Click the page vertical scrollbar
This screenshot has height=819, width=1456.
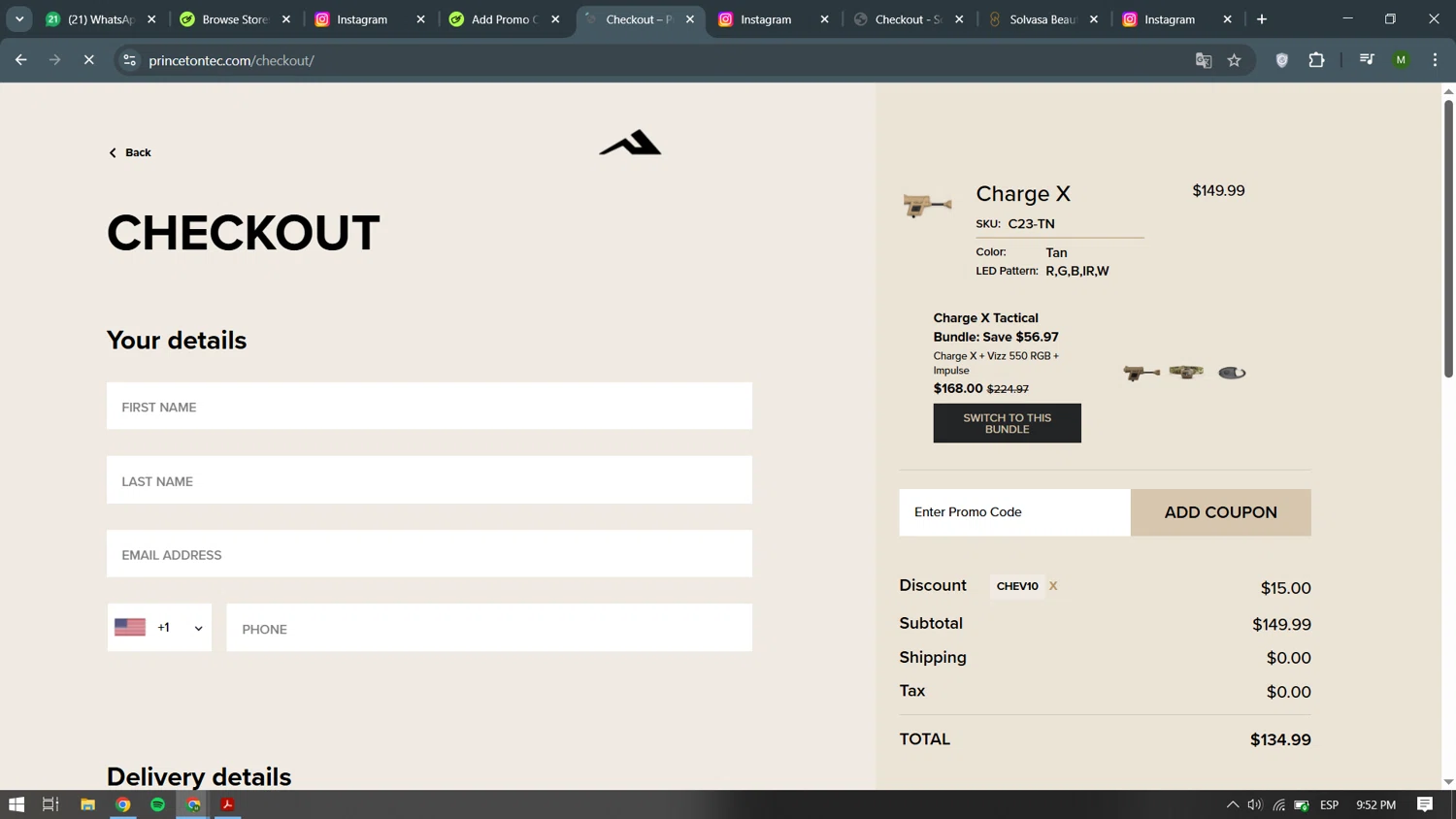[x=1448, y=238]
